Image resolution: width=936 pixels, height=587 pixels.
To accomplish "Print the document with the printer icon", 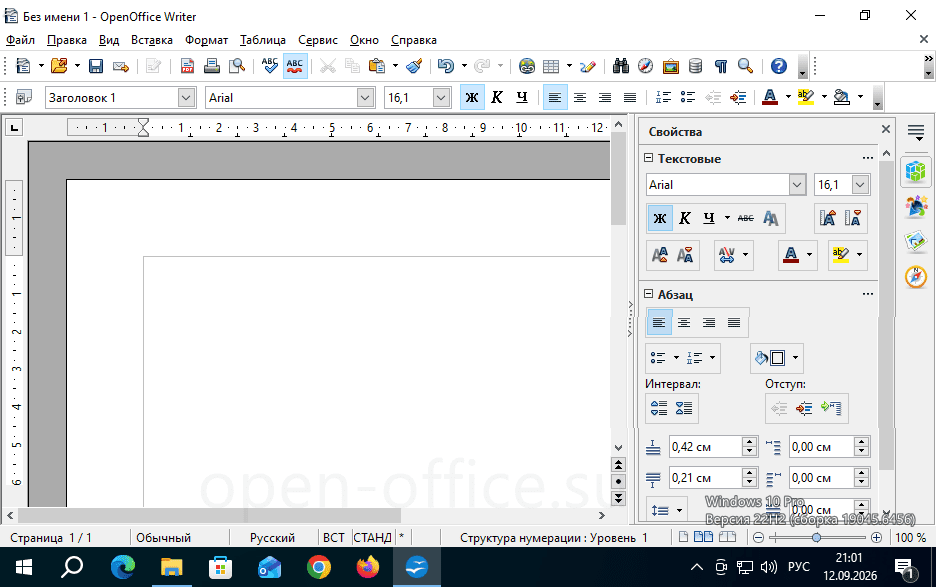I will tap(212, 66).
